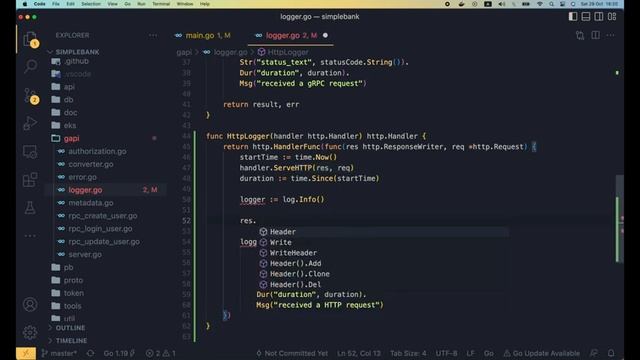Open the Search view in activity bar
Screen dimensions: 640x360
tap(30, 66)
